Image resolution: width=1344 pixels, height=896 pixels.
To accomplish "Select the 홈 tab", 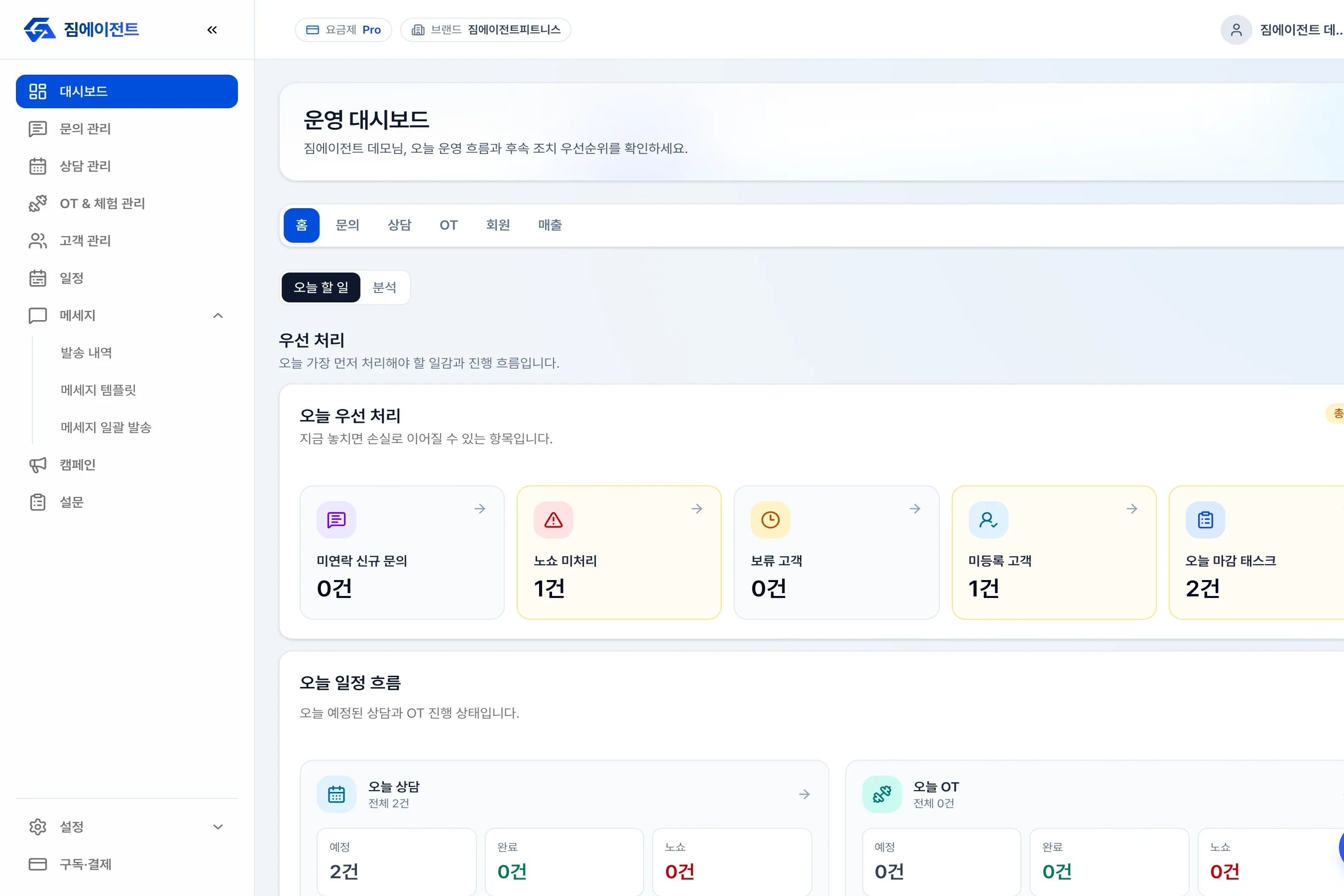I will [x=302, y=225].
